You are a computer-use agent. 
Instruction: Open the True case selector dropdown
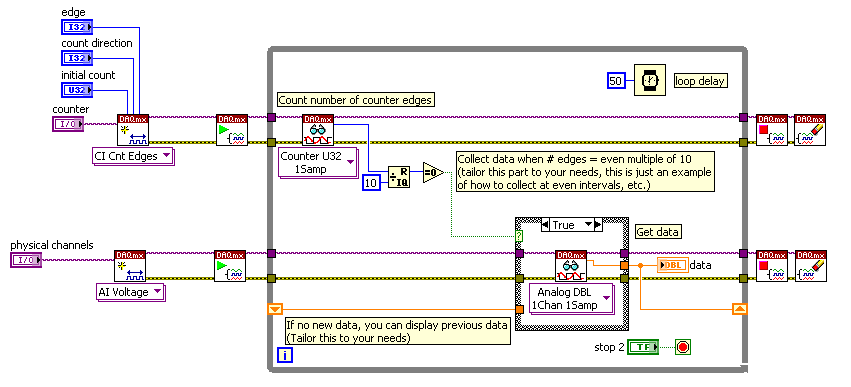tap(587, 225)
